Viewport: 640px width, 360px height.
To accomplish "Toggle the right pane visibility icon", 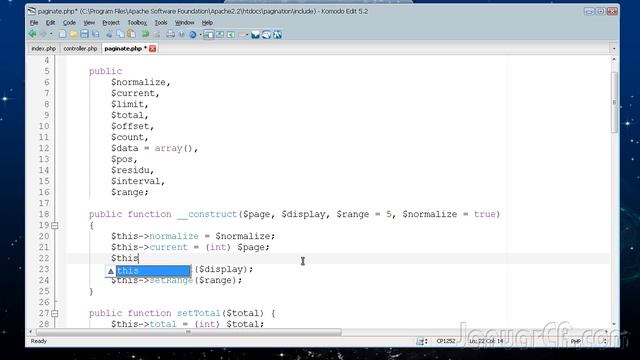I will coord(231,35).
